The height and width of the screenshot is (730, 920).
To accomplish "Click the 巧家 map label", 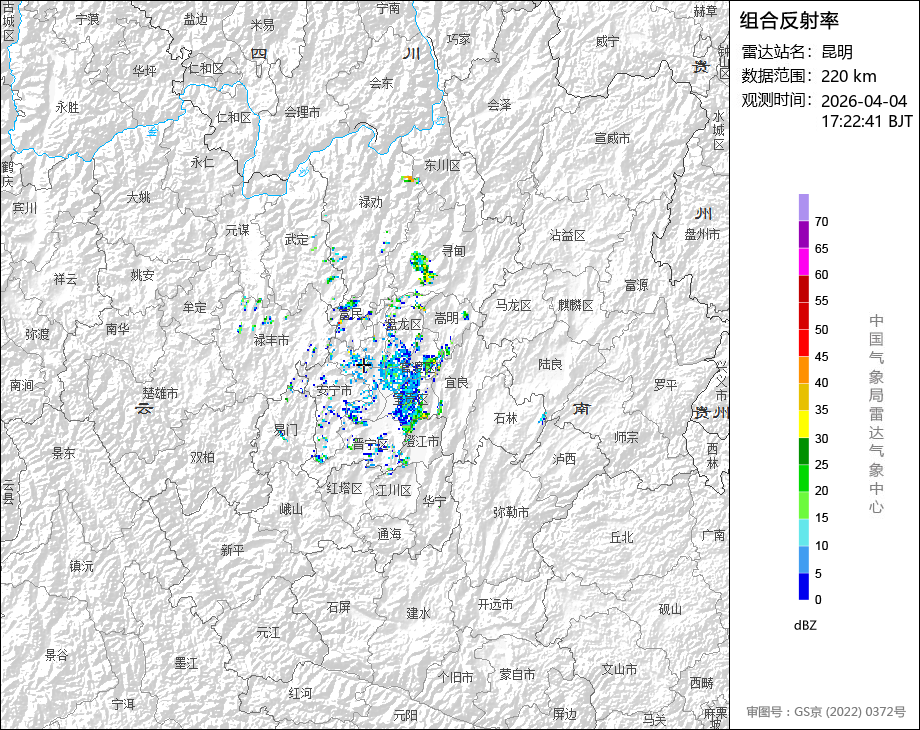I will click(x=459, y=39).
